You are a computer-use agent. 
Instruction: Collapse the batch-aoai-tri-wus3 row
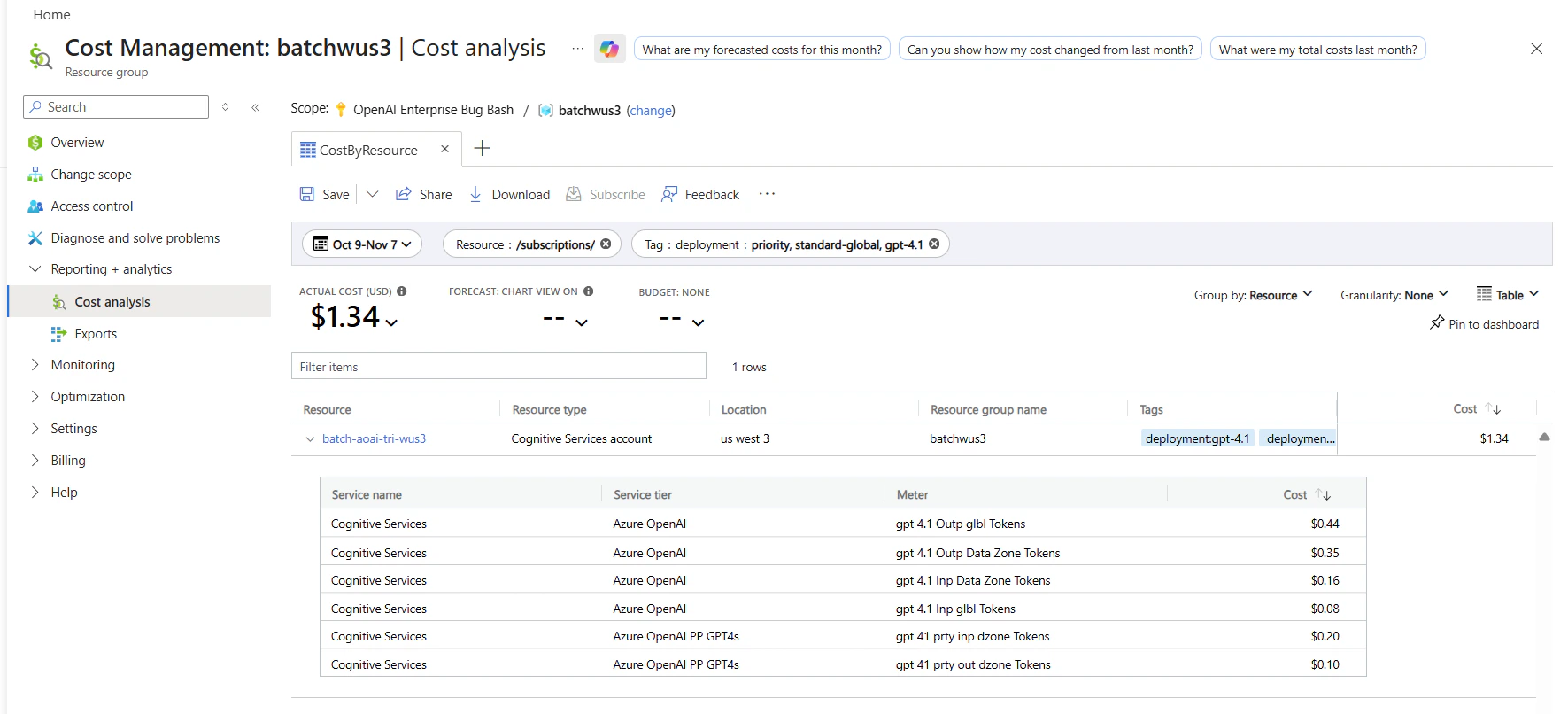click(310, 439)
